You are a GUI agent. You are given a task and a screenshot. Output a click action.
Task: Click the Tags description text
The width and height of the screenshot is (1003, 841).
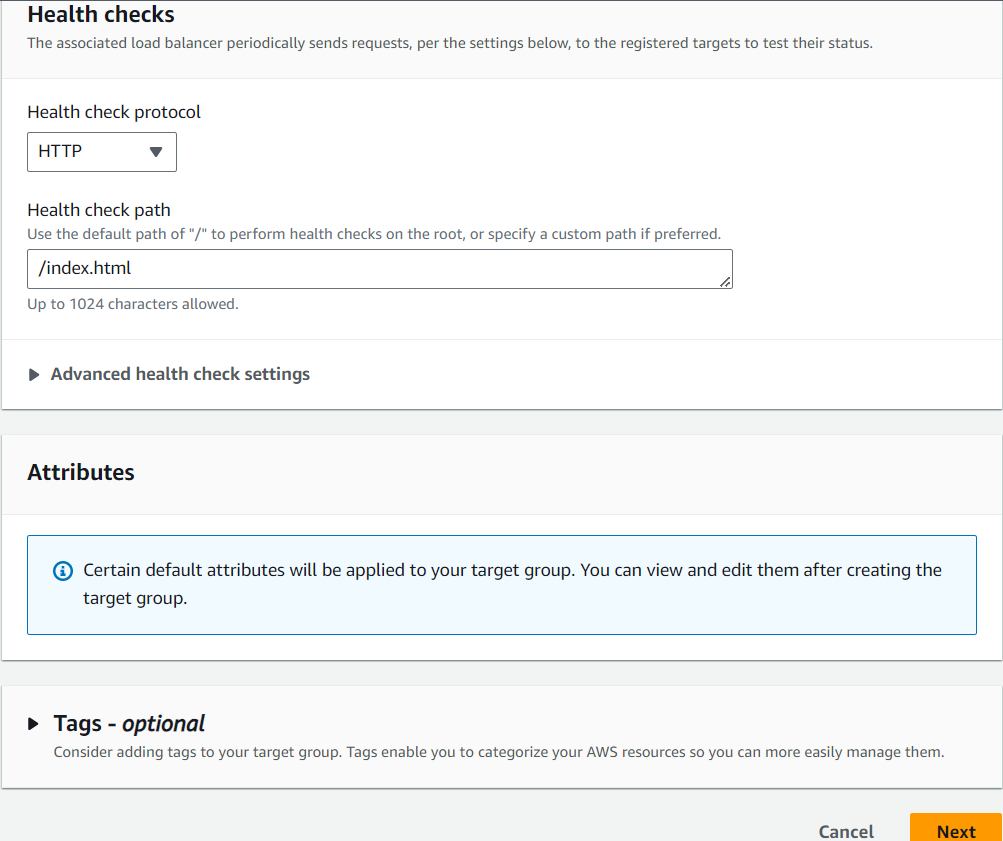point(498,751)
